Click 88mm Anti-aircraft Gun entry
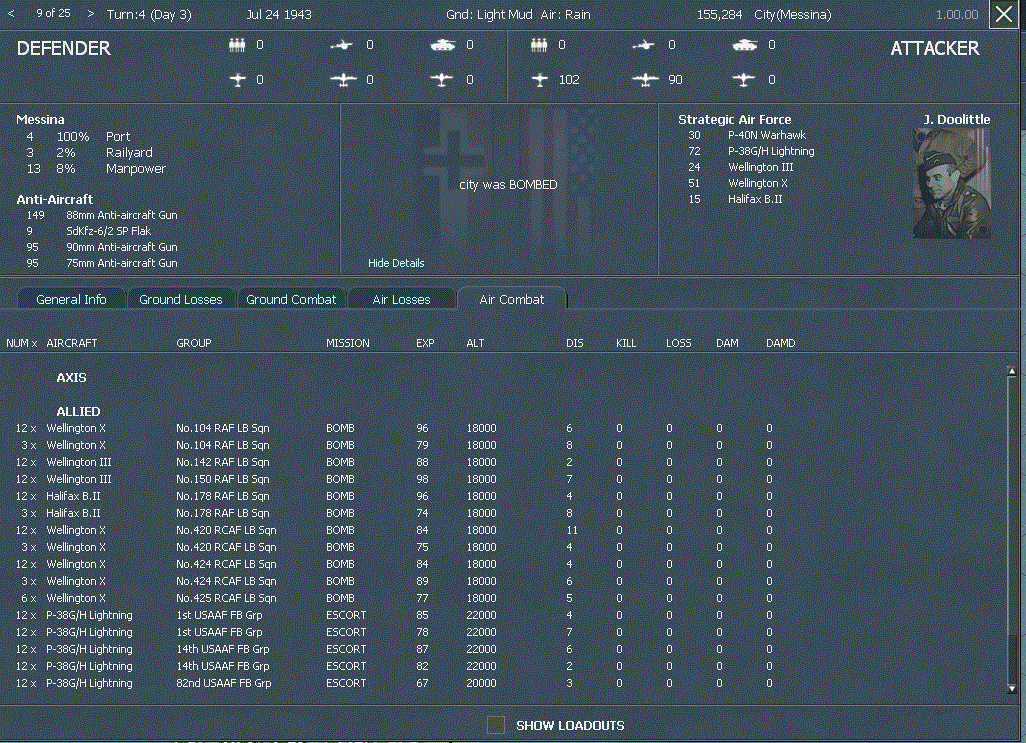 click(x=122, y=215)
